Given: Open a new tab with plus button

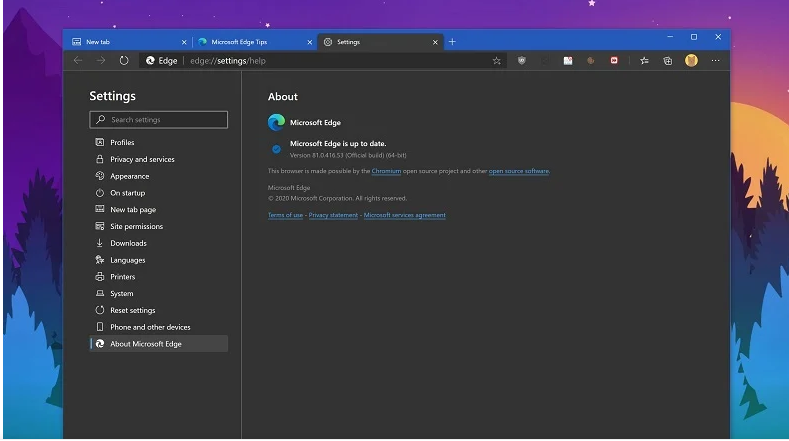Looking at the screenshot, I should click(452, 42).
